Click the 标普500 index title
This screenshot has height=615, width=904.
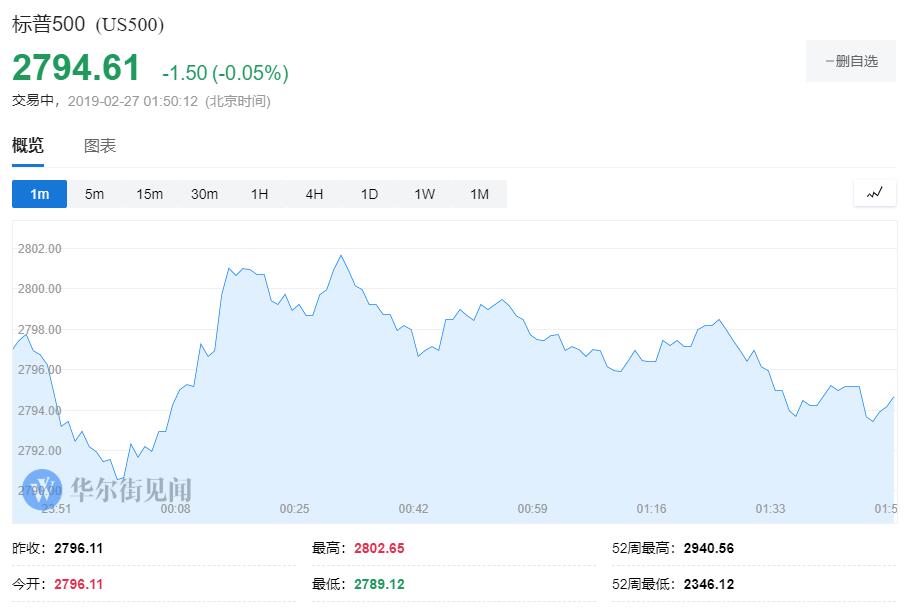pyautogui.click(x=50, y=24)
